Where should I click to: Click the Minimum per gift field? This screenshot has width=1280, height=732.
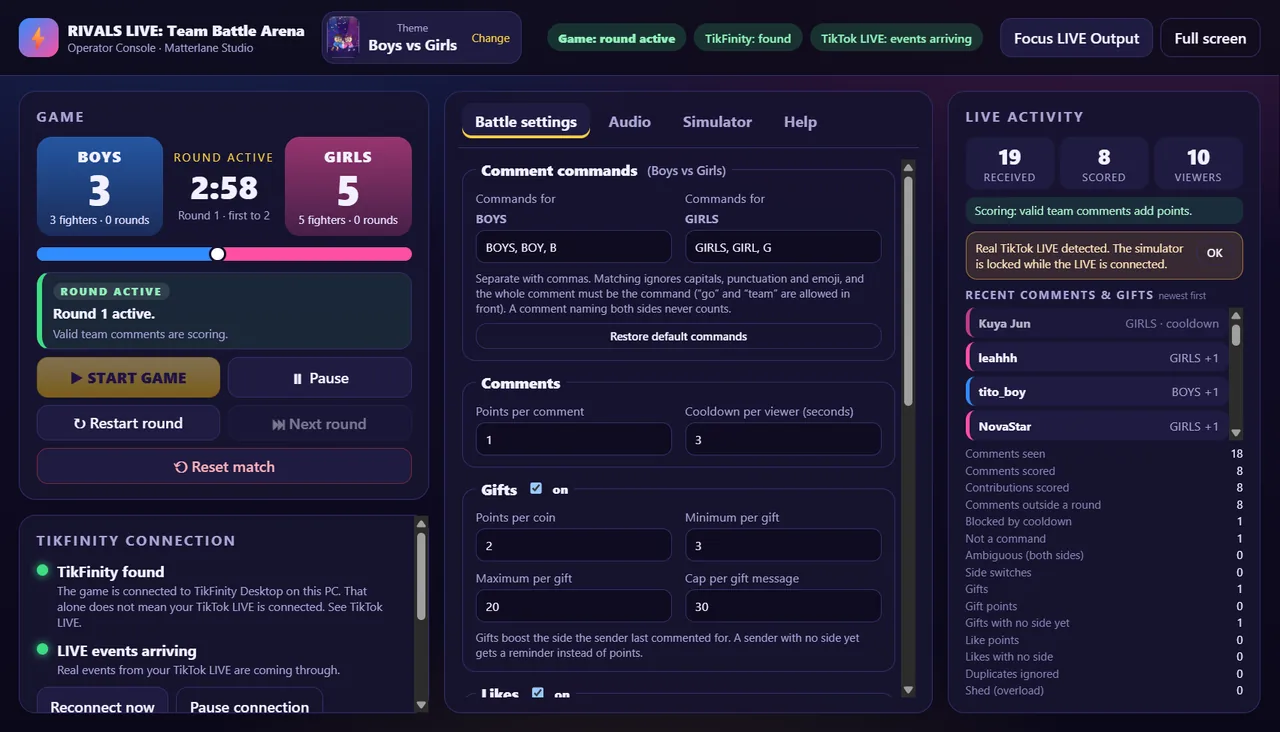pos(783,545)
